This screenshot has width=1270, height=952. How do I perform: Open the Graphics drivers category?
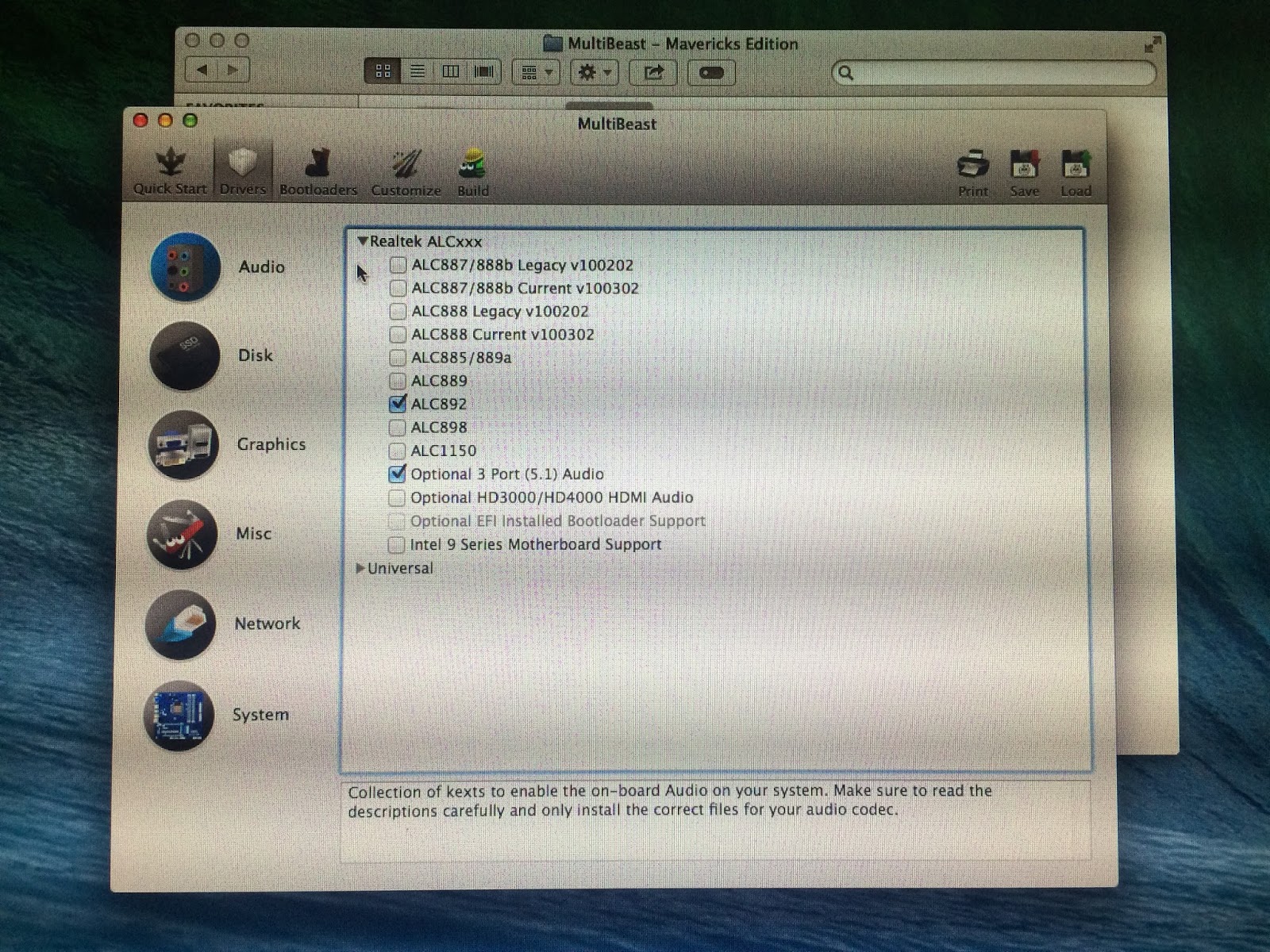point(183,445)
